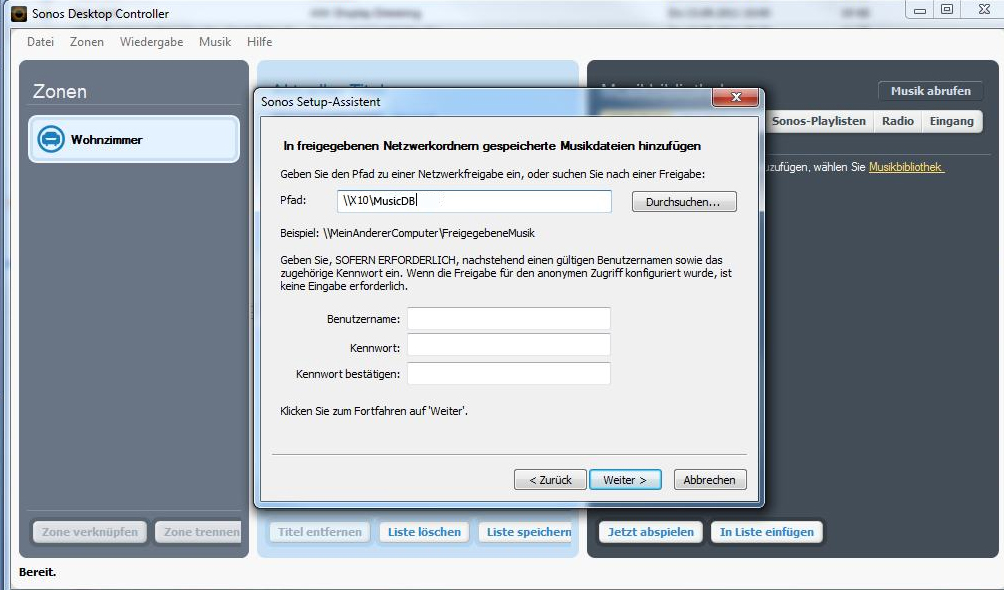Open the Musikbibliothek link
The width and height of the screenshot is (1004, 590).
pyautogui.click(x=906, y=167)
